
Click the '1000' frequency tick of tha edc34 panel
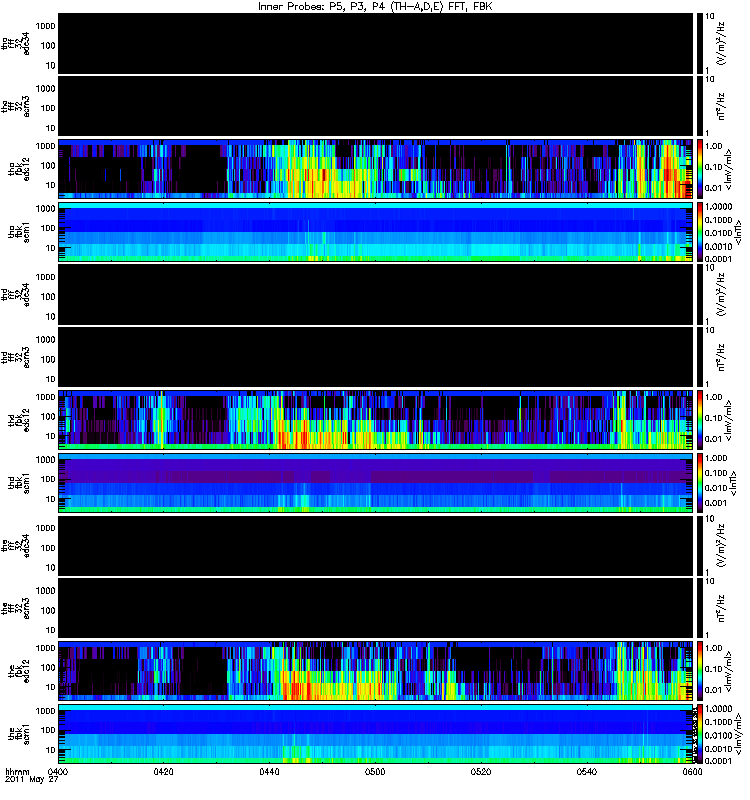pyautogui.click(x=45, y=26)
